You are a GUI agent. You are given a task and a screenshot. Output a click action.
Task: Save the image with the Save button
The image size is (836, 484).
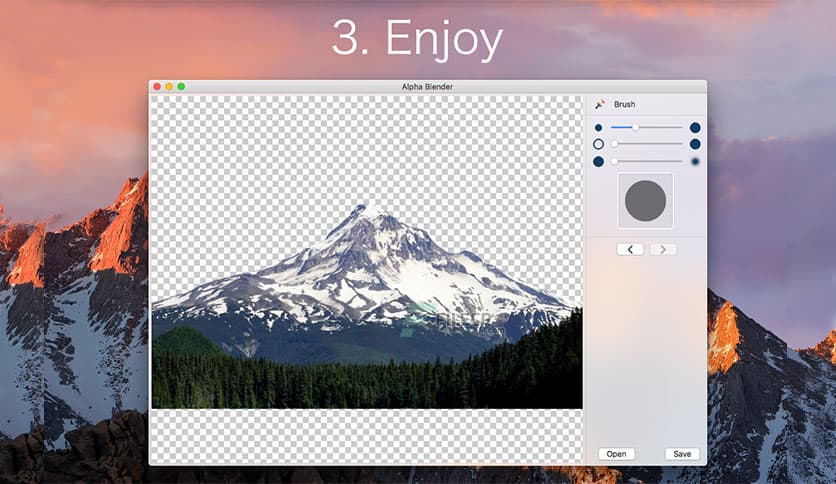(x=682, y=454)
